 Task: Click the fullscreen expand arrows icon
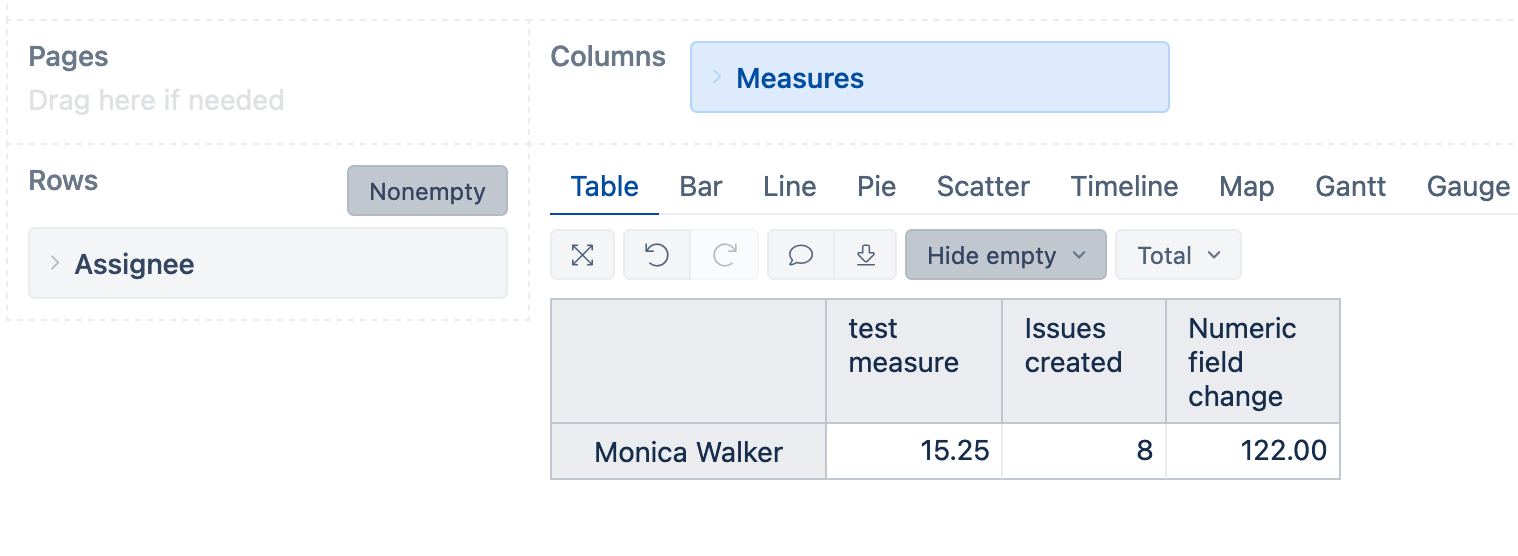[582, 255]
